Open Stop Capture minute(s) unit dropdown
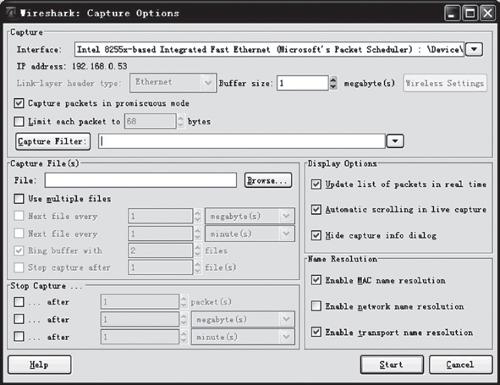The width and height of the screenshot is (500, 385). pyautogui.click(x=243, y=337)
